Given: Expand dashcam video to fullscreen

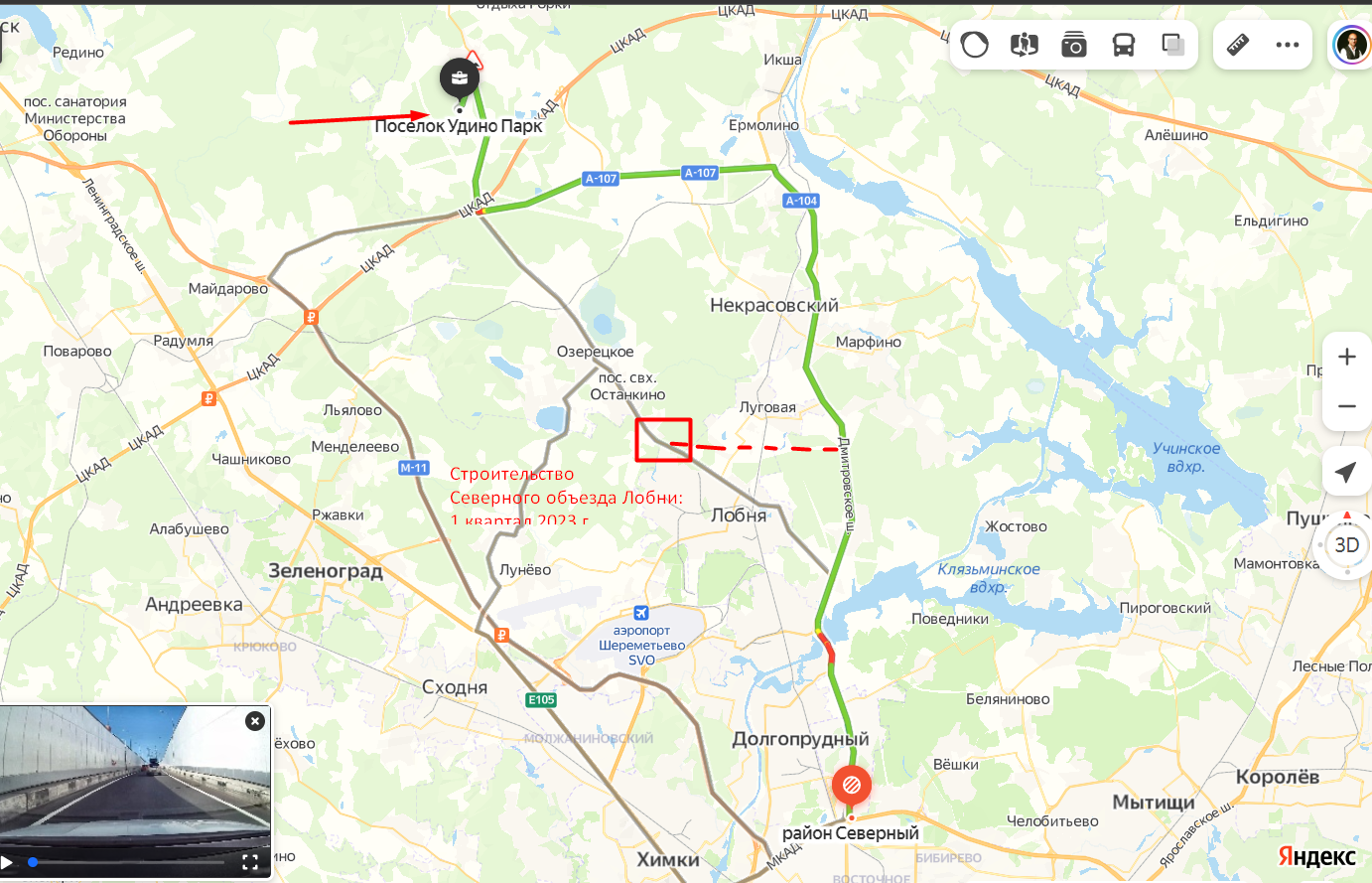Looking at the screenshot, I should tap(250, 862).
